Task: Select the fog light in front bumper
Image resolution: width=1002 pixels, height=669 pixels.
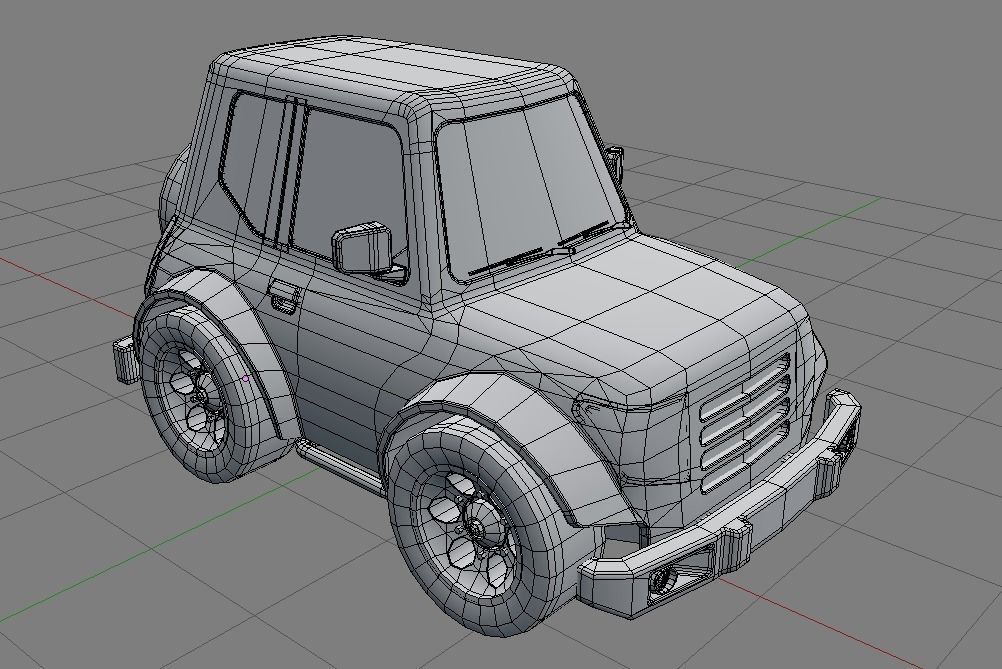Action: coord(666,578)
